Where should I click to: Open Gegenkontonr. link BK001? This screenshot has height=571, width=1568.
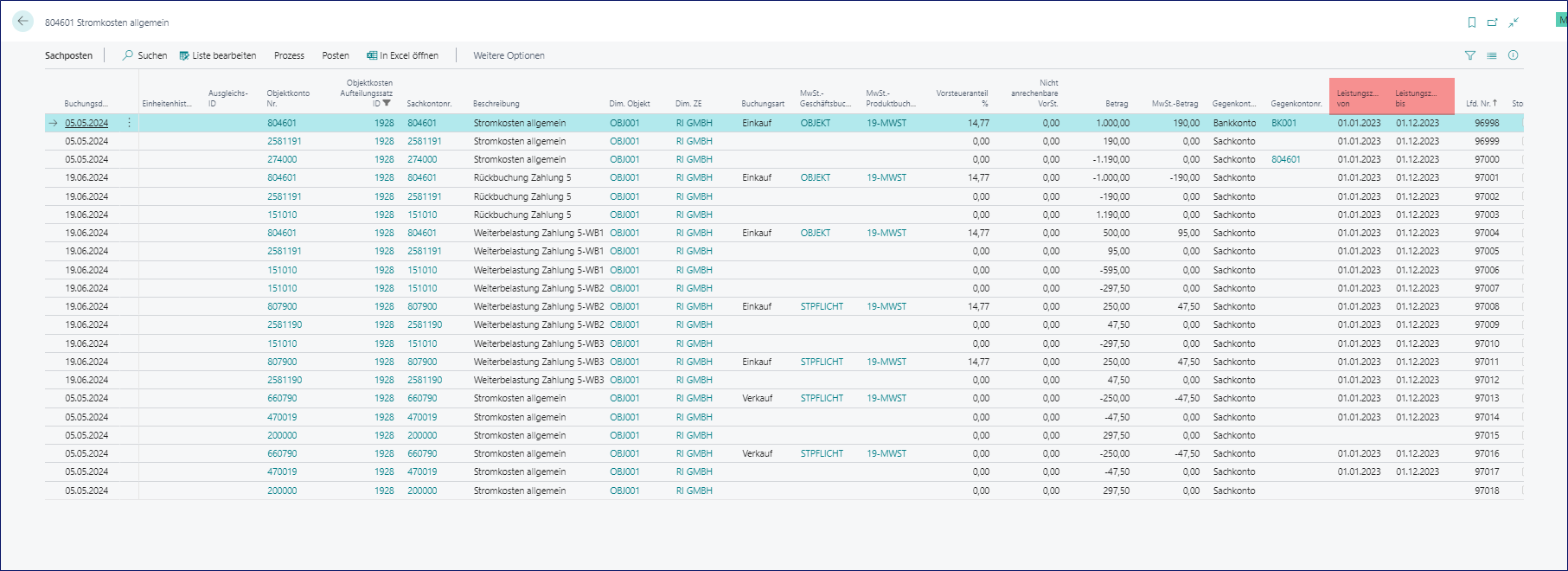(1283, 123)
